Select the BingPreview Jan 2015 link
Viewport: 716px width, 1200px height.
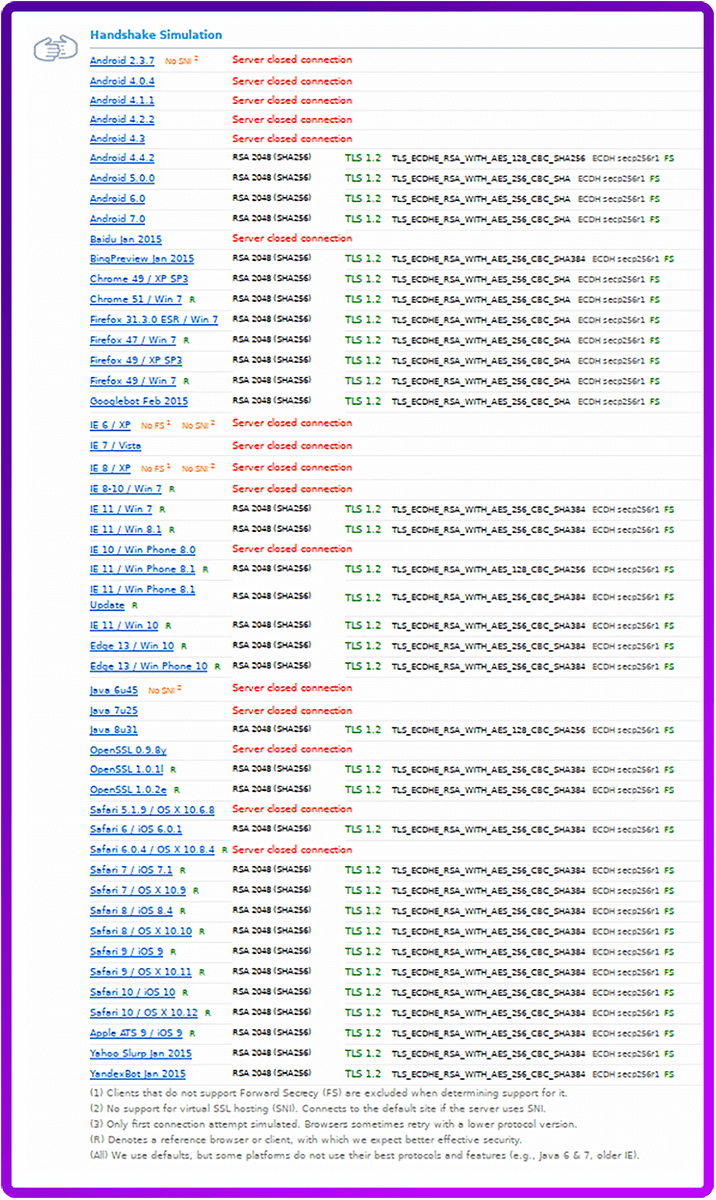(x=141, y=260)
